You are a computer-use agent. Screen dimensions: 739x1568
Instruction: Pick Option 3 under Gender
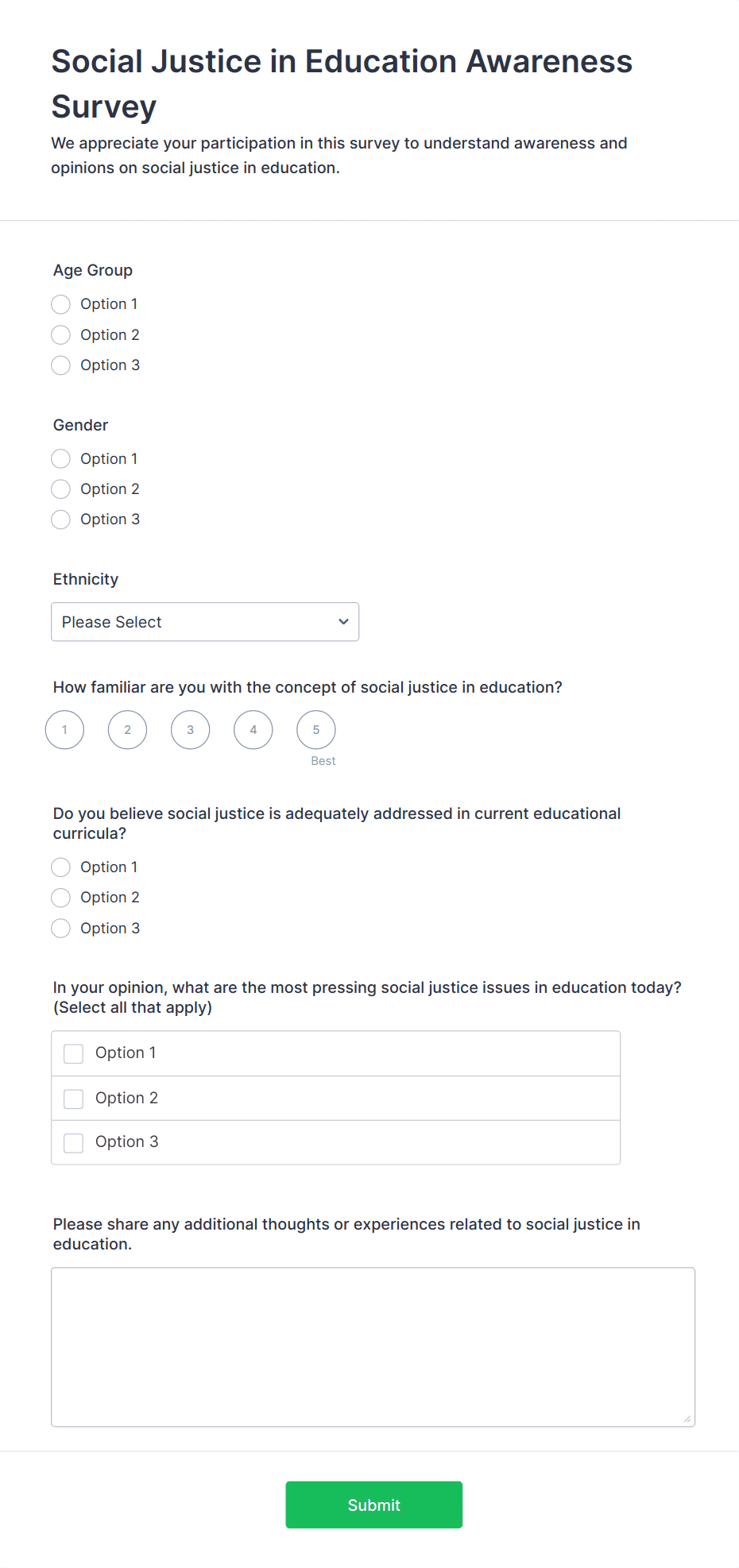61,519
